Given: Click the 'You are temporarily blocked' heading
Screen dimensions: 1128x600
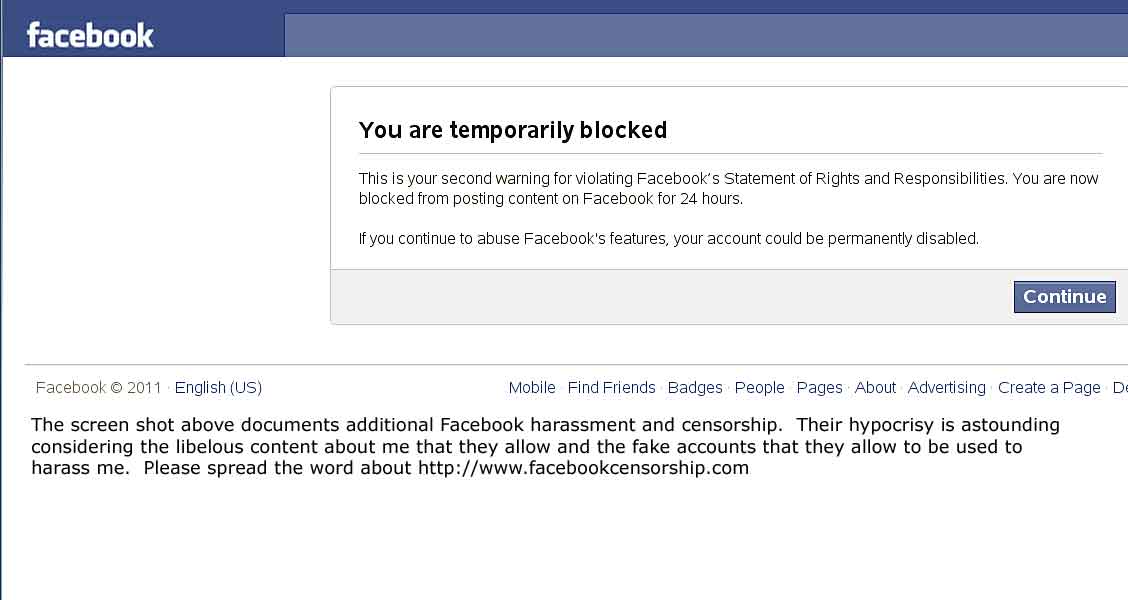Looking at the screenshot, I should [513, 130].
